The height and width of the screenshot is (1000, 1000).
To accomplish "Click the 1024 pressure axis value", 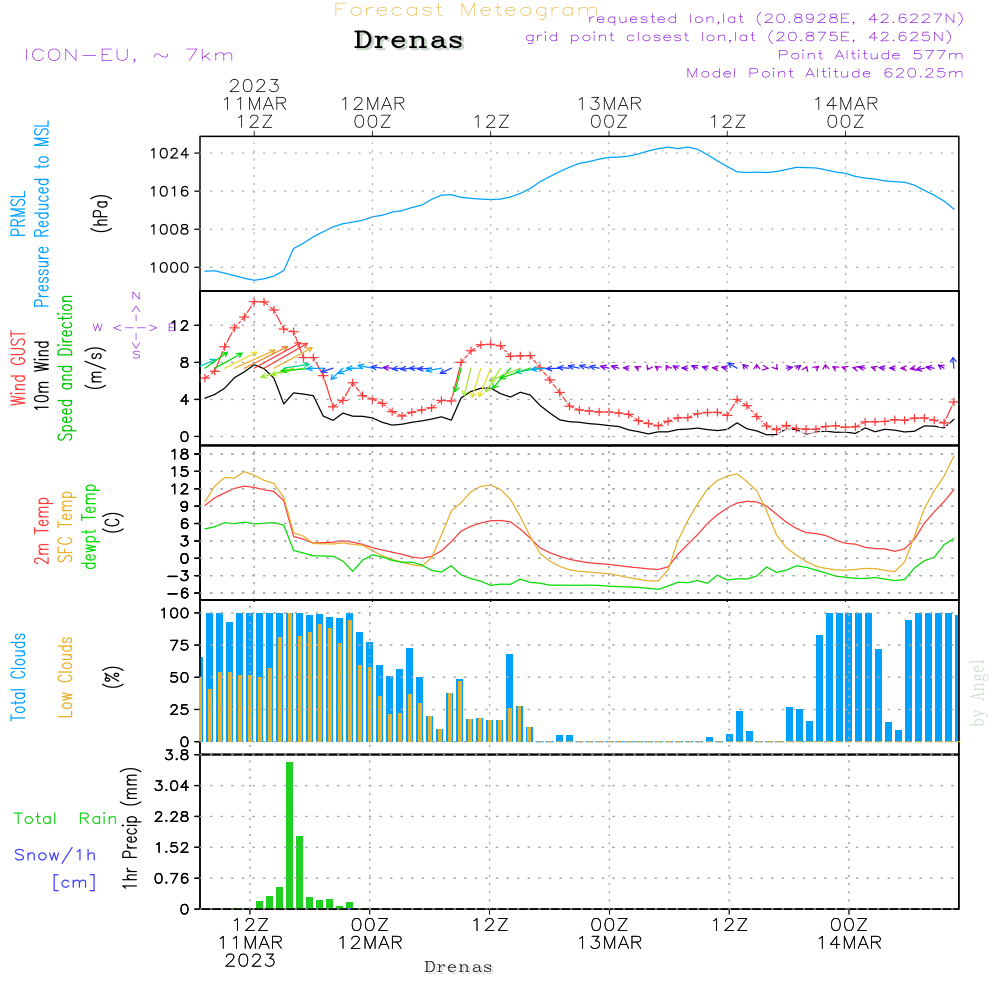I will coord(170,153).
